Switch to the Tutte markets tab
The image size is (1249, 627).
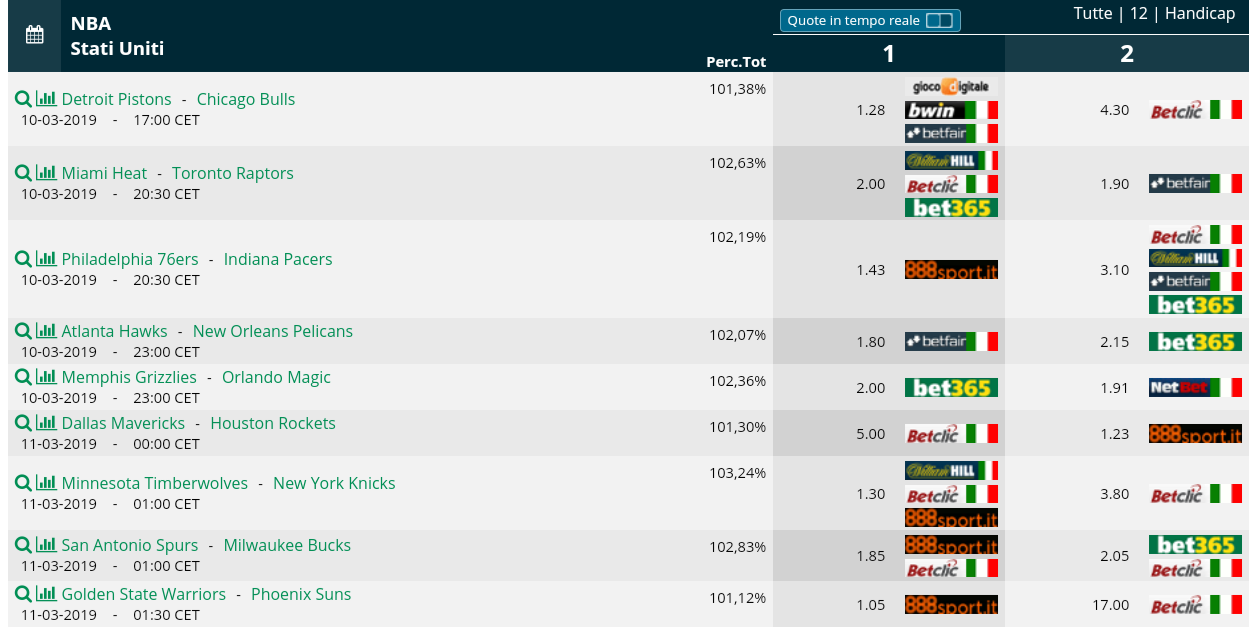[x=1093, y=13]
